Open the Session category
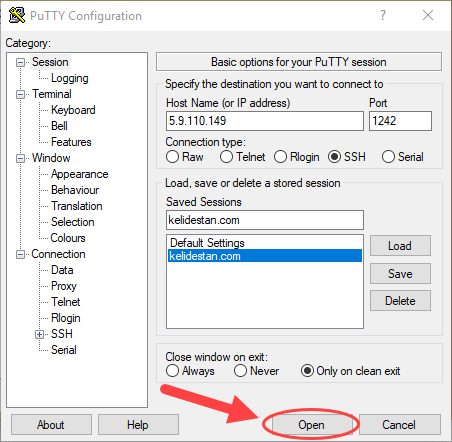 [x=50, y=62]
